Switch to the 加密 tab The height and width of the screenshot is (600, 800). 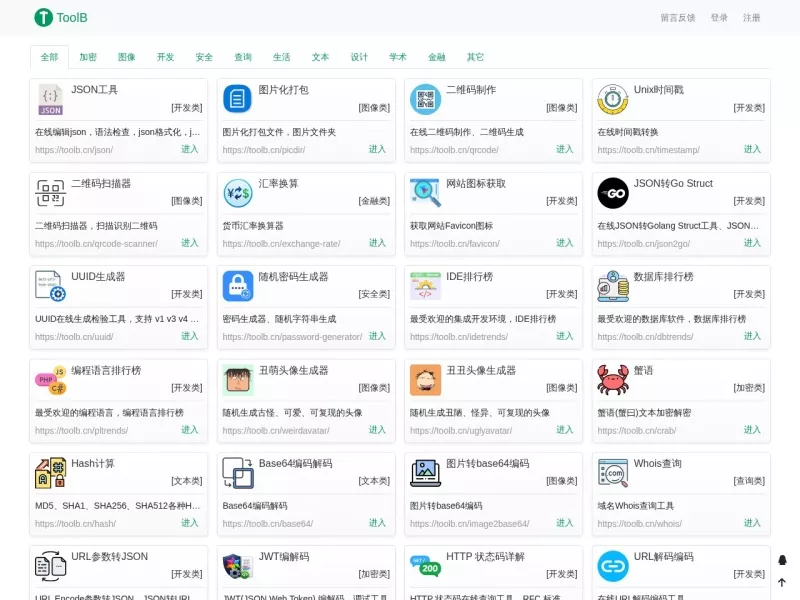[x=88, y=57]
